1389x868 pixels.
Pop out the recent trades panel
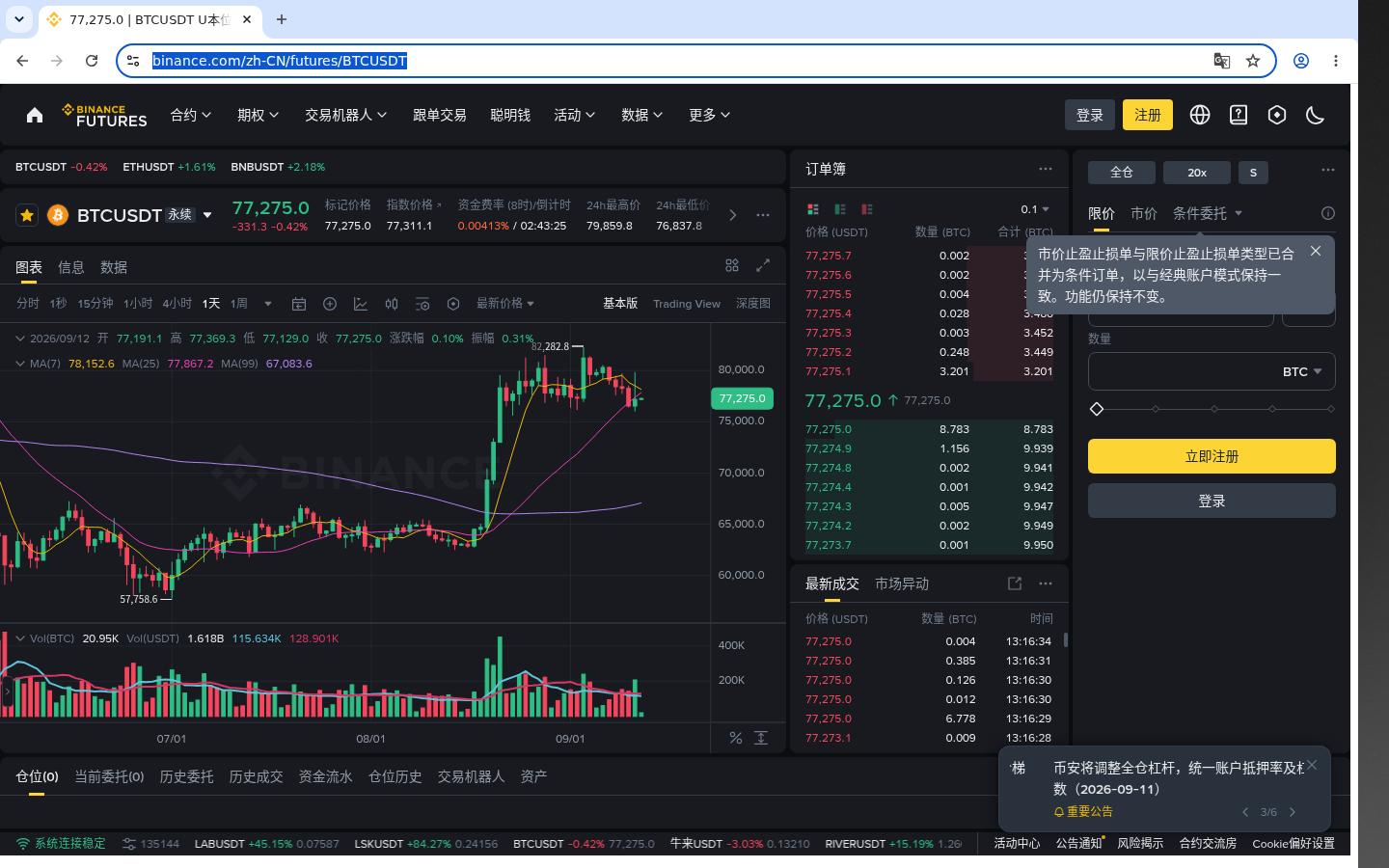pos(1015,583)
